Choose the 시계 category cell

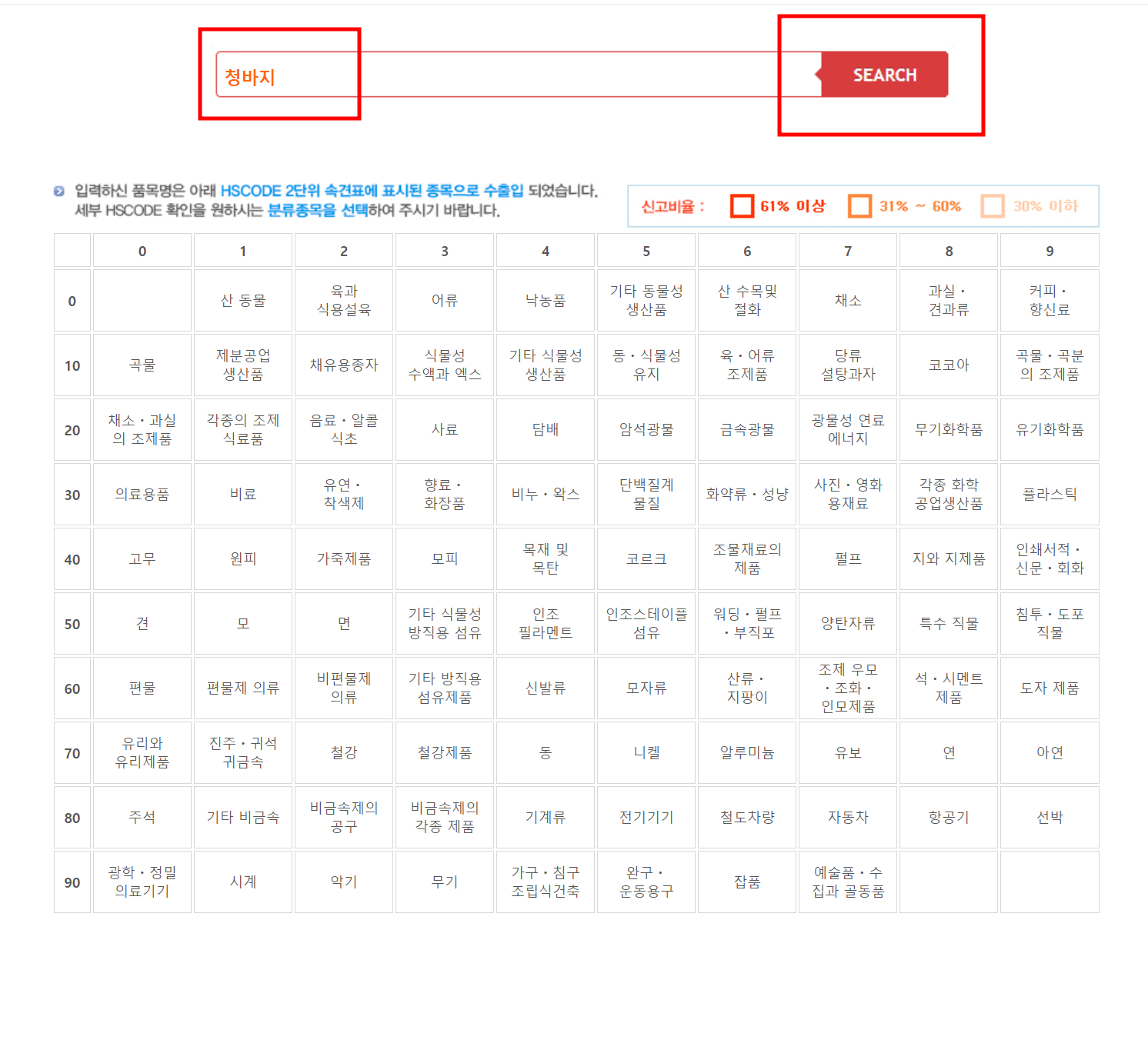click(x=243, y=882)
